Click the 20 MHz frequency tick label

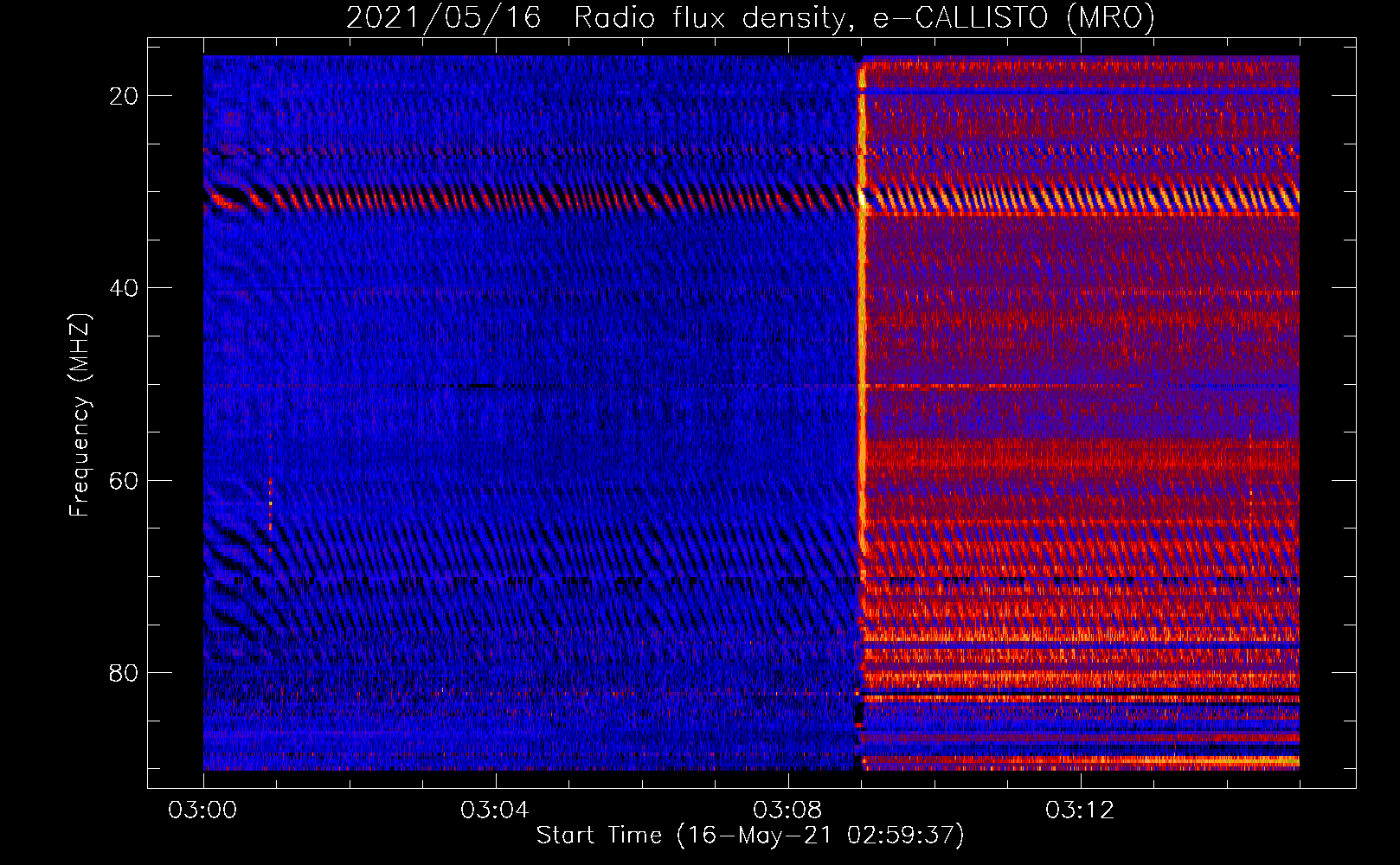pyautogui.click(x=125, y=96)
